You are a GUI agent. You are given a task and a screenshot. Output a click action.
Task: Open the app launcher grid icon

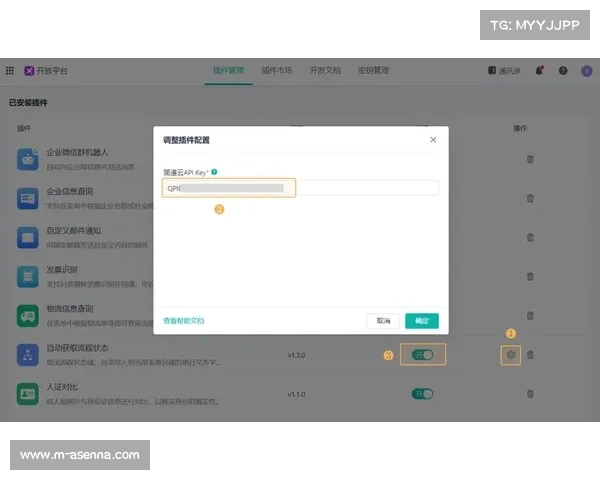pos(10,70)
